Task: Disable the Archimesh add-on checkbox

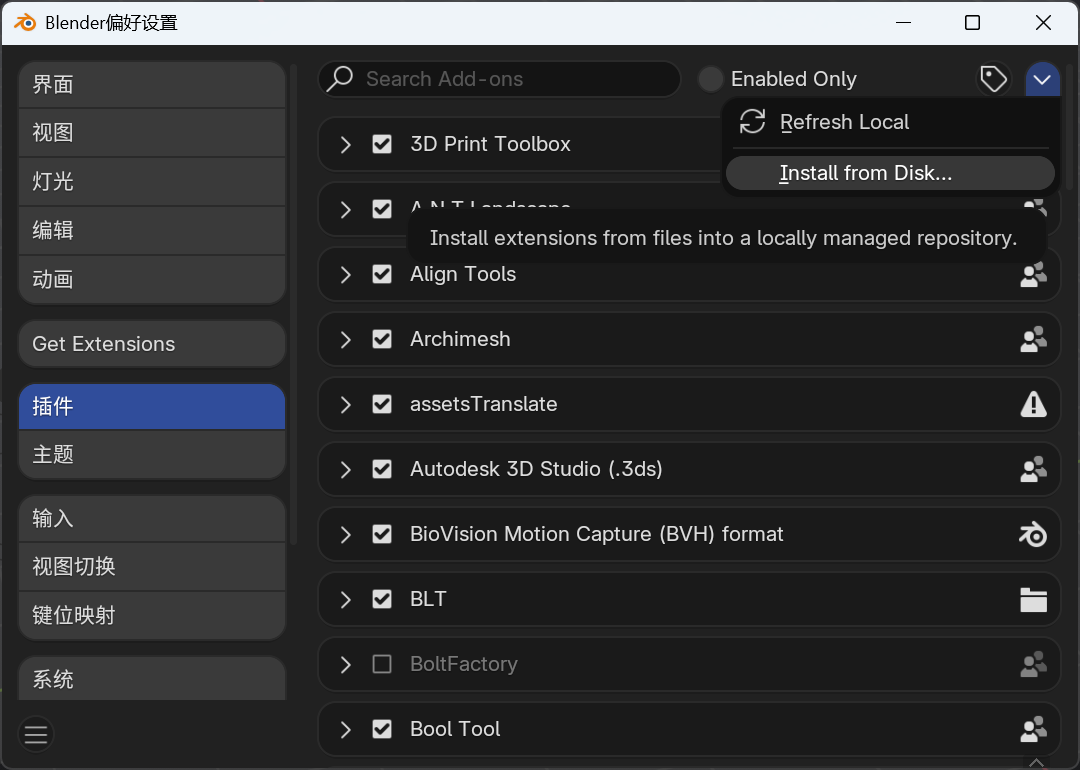Action: [382, 340]
